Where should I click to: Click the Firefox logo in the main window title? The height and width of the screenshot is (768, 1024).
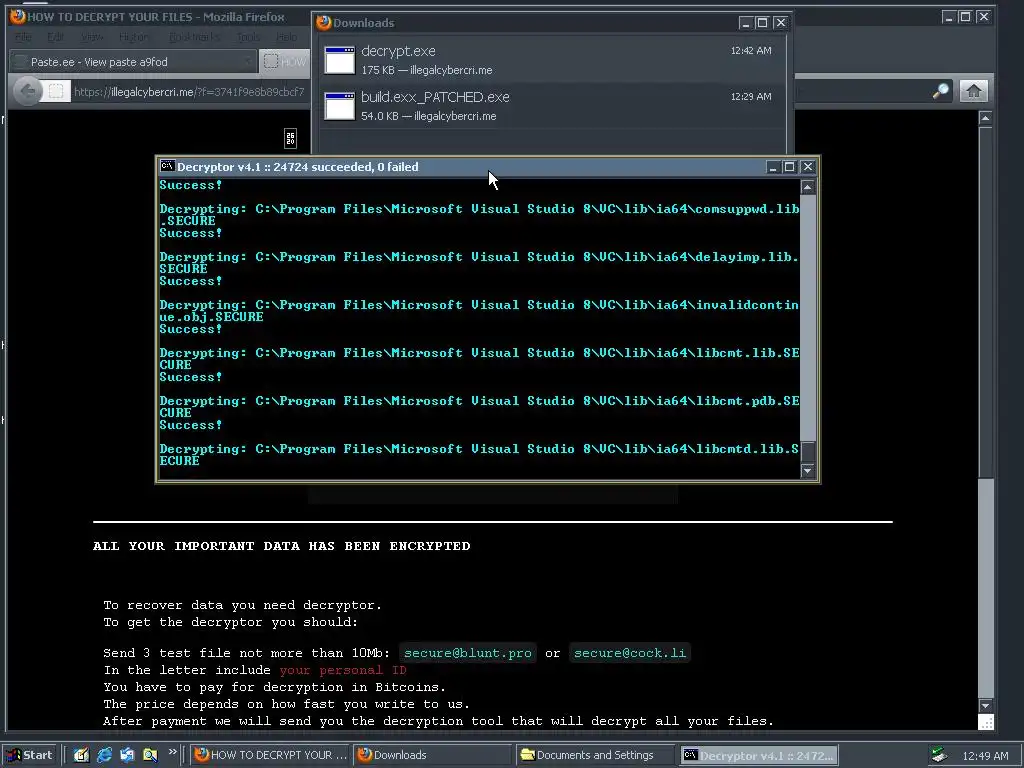(18, 16)
